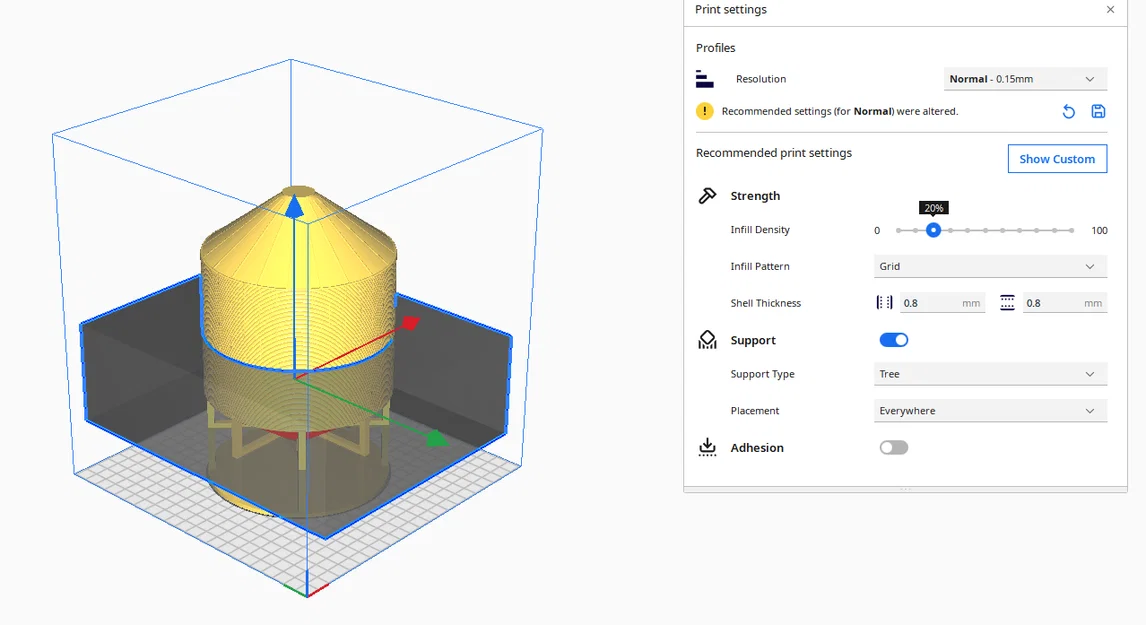Reset altered settings with undo arrow
This screenshot has width=1146, height=625.
1069,111
